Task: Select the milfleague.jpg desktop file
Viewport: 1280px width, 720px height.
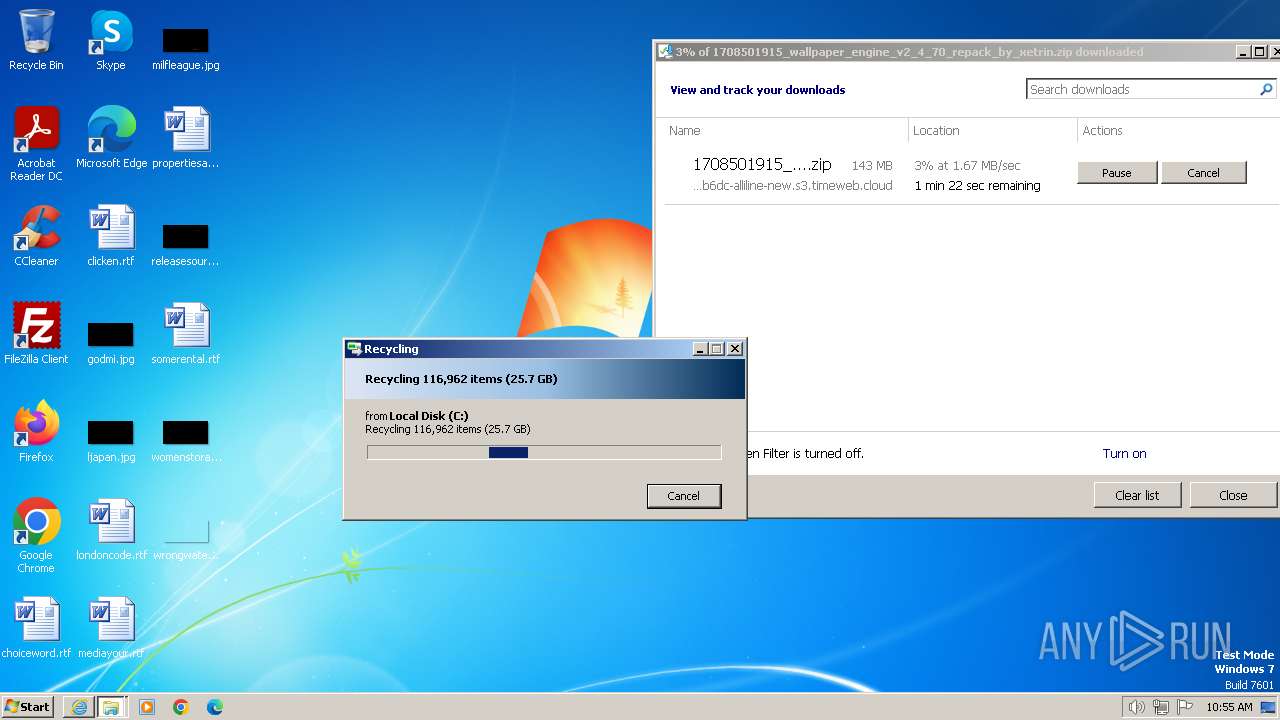Action: 186,49
